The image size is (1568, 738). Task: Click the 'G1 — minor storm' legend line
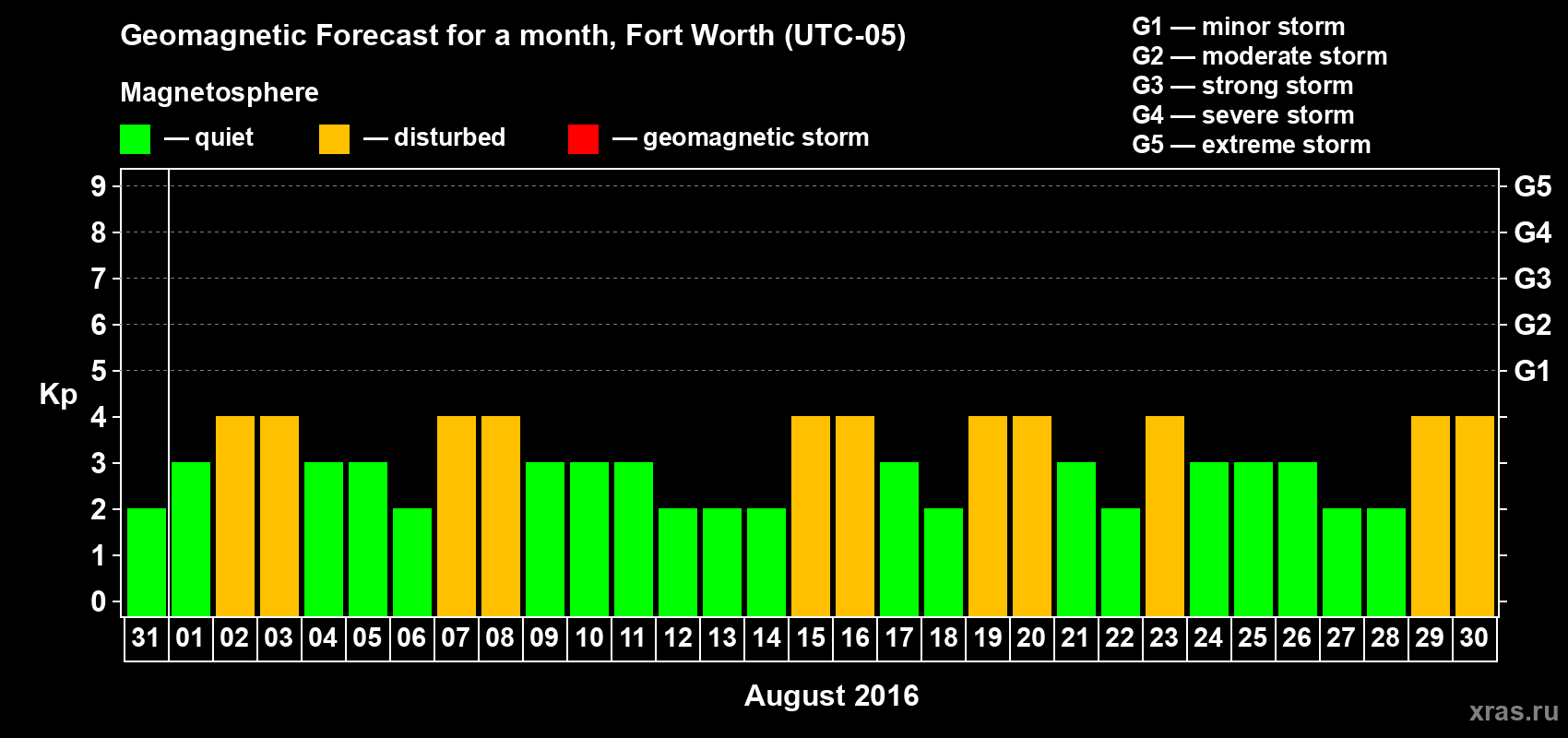tap(1238, 27)
